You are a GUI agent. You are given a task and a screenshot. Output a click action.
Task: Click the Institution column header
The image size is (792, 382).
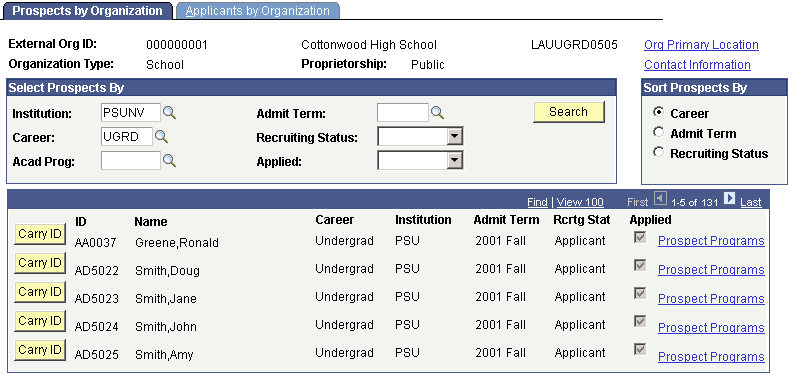pos(423,220)
